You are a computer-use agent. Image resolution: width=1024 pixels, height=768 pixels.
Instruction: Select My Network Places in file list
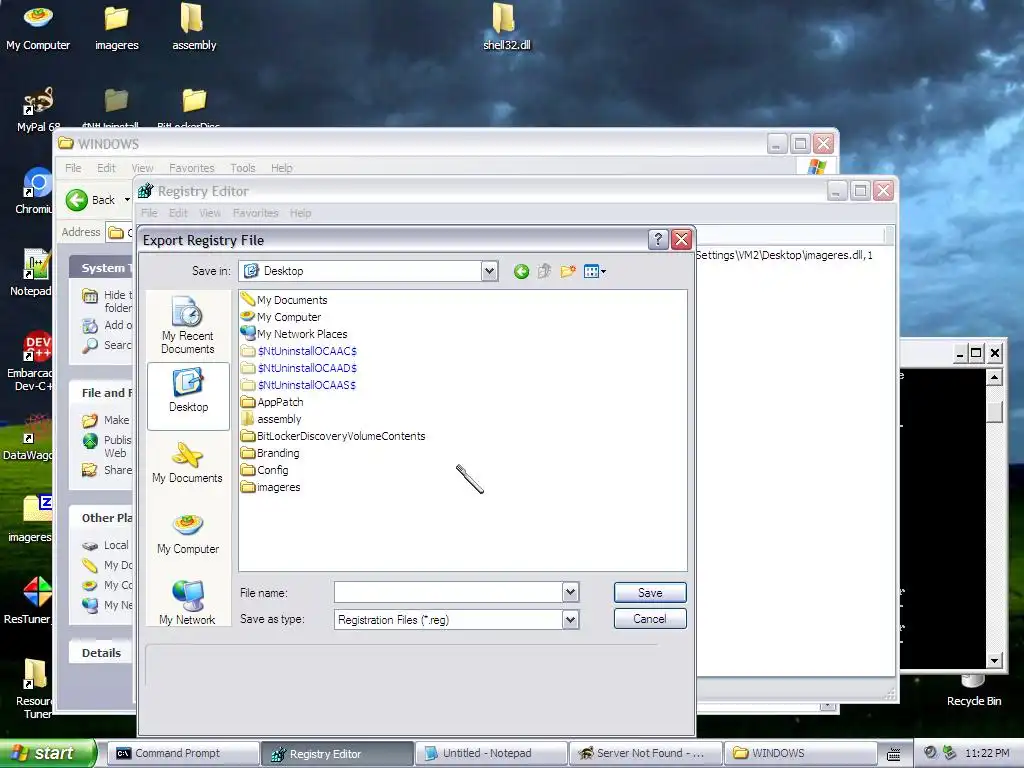tap(294, 334)
